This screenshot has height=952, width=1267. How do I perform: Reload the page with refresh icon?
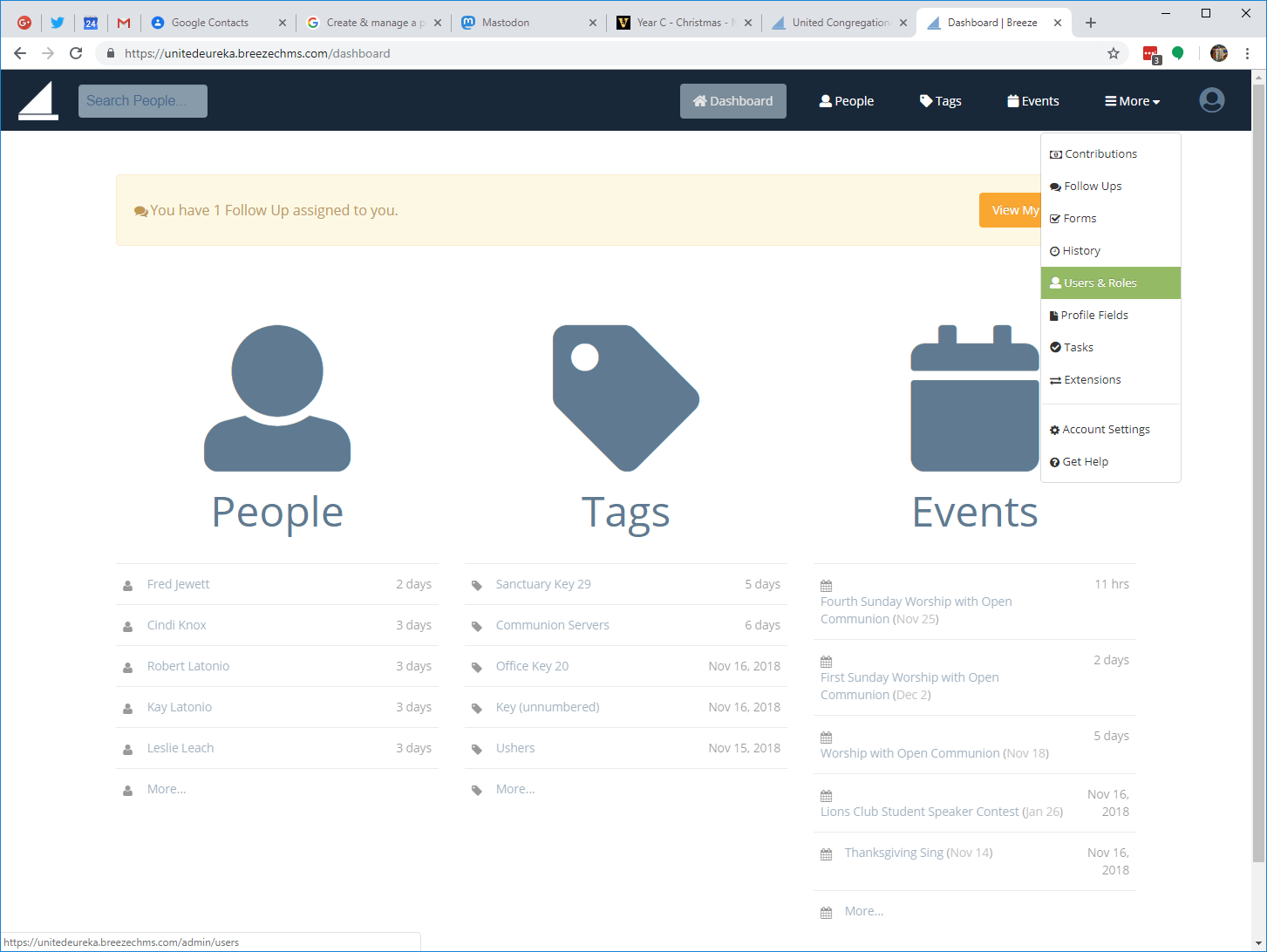[76, 53]
